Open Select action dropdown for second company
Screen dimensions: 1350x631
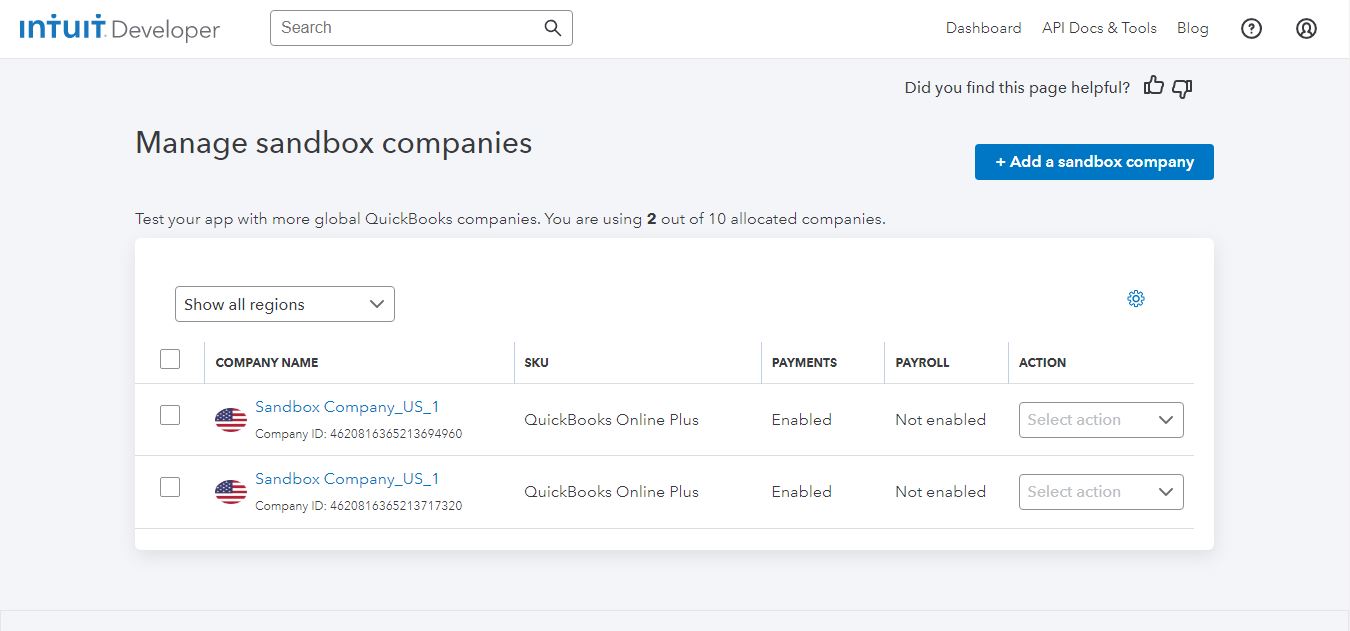pos(1100,492)
